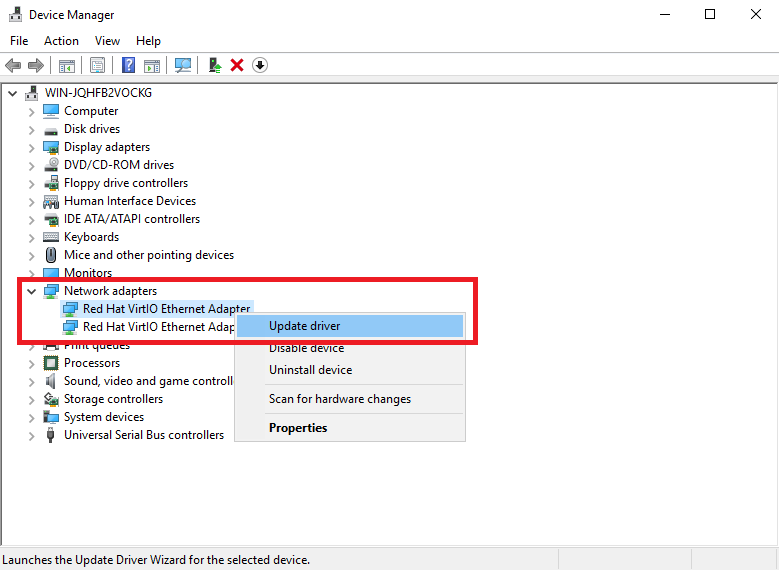Click the Properties sheet toolbar icon

tap(97, 65)
